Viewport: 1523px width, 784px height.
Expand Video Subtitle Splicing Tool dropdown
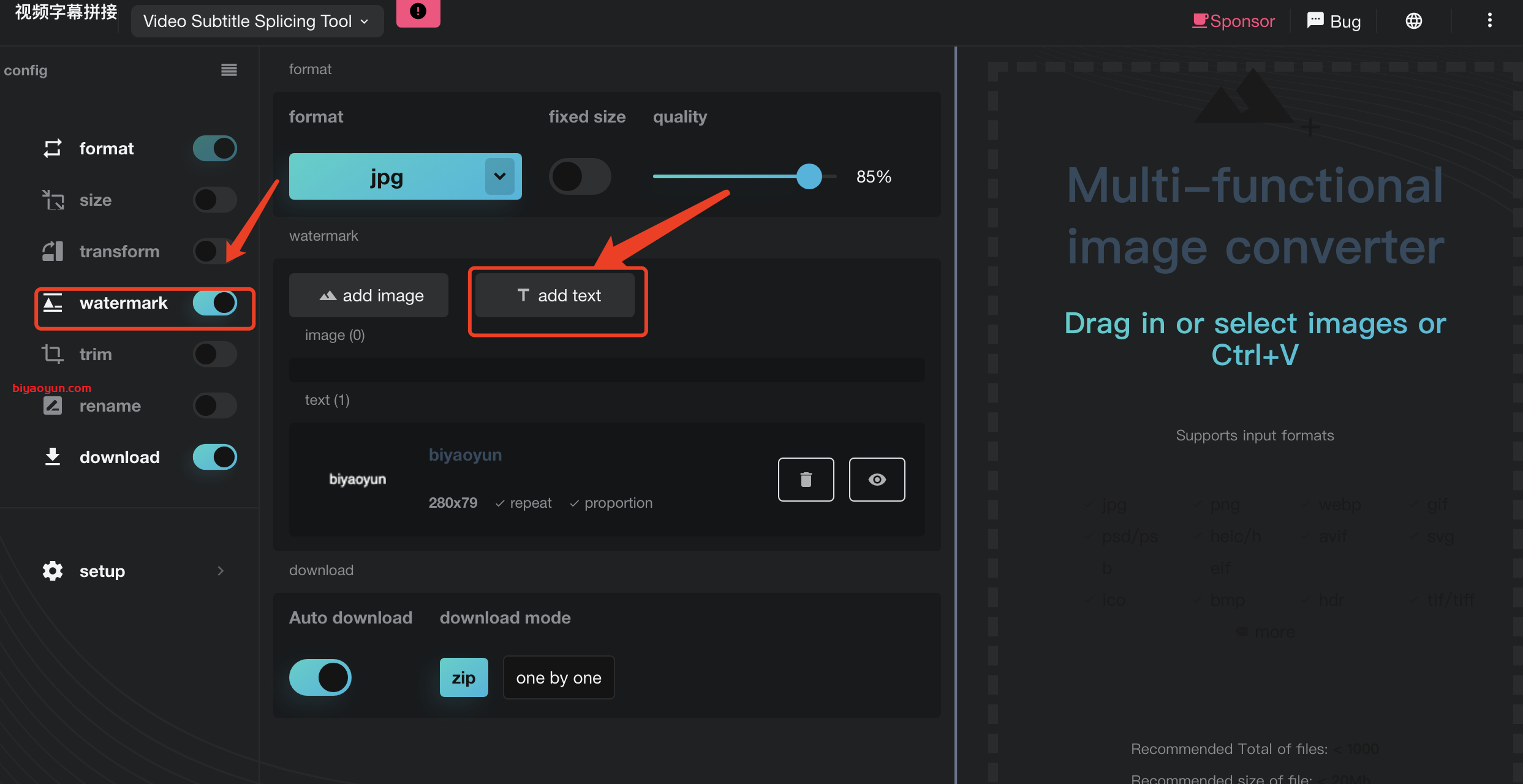click(x=257, y=21)
